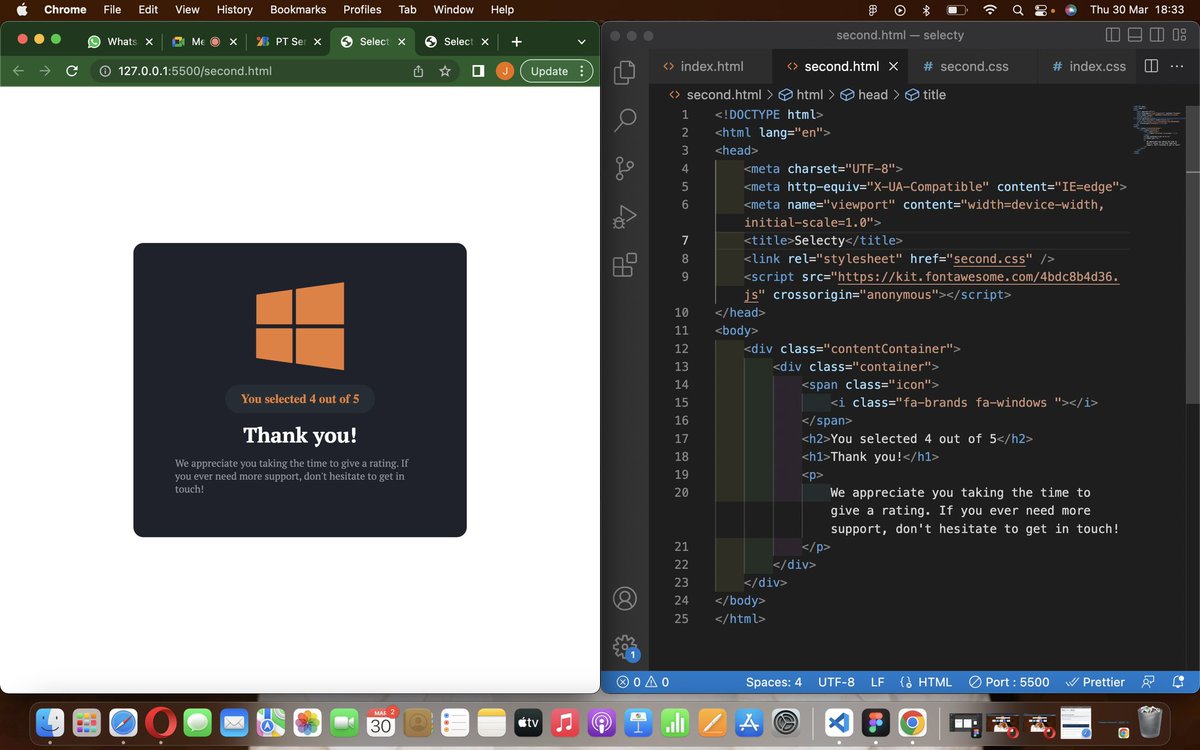The image size is (1200, 750).
Task: Open Figma from the Dock
Action: pos(874,722)
